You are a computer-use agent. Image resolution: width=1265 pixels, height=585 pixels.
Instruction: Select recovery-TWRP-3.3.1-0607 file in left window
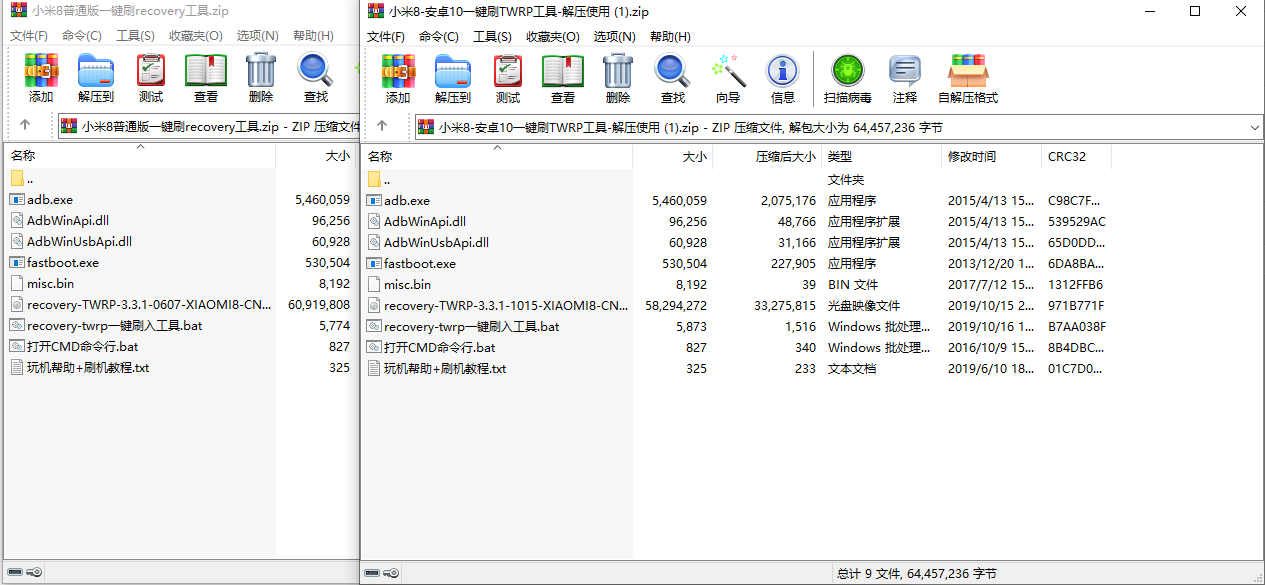click(149, 305)
